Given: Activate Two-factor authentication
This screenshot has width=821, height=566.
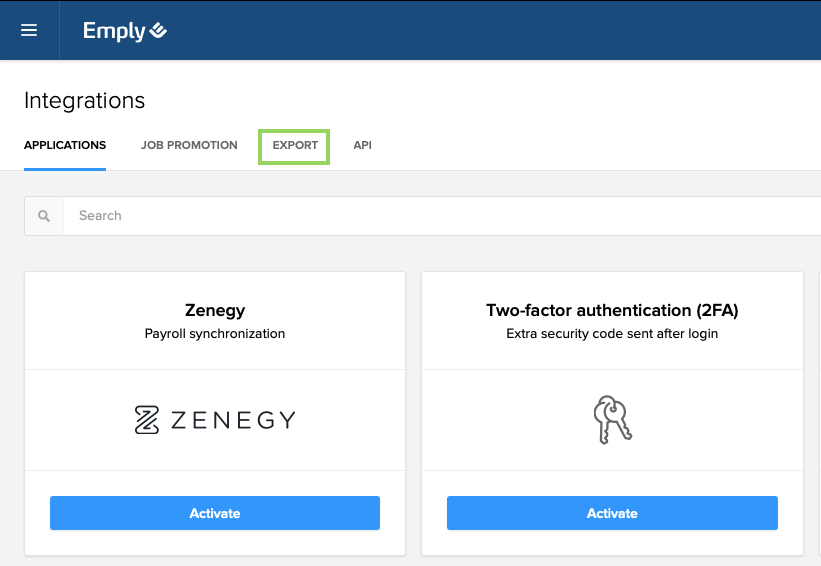Looking at the screenshot, I should 612,513.
